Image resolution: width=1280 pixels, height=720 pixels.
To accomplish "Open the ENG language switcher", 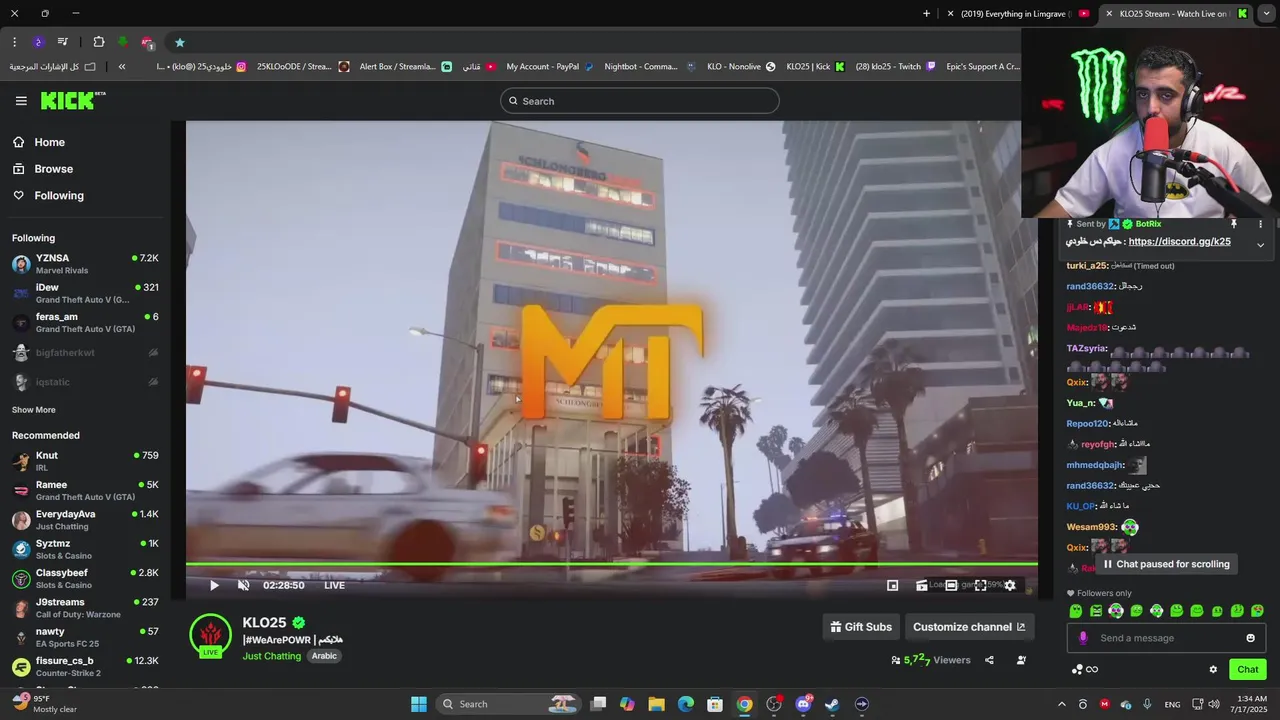I will 1172,704.
